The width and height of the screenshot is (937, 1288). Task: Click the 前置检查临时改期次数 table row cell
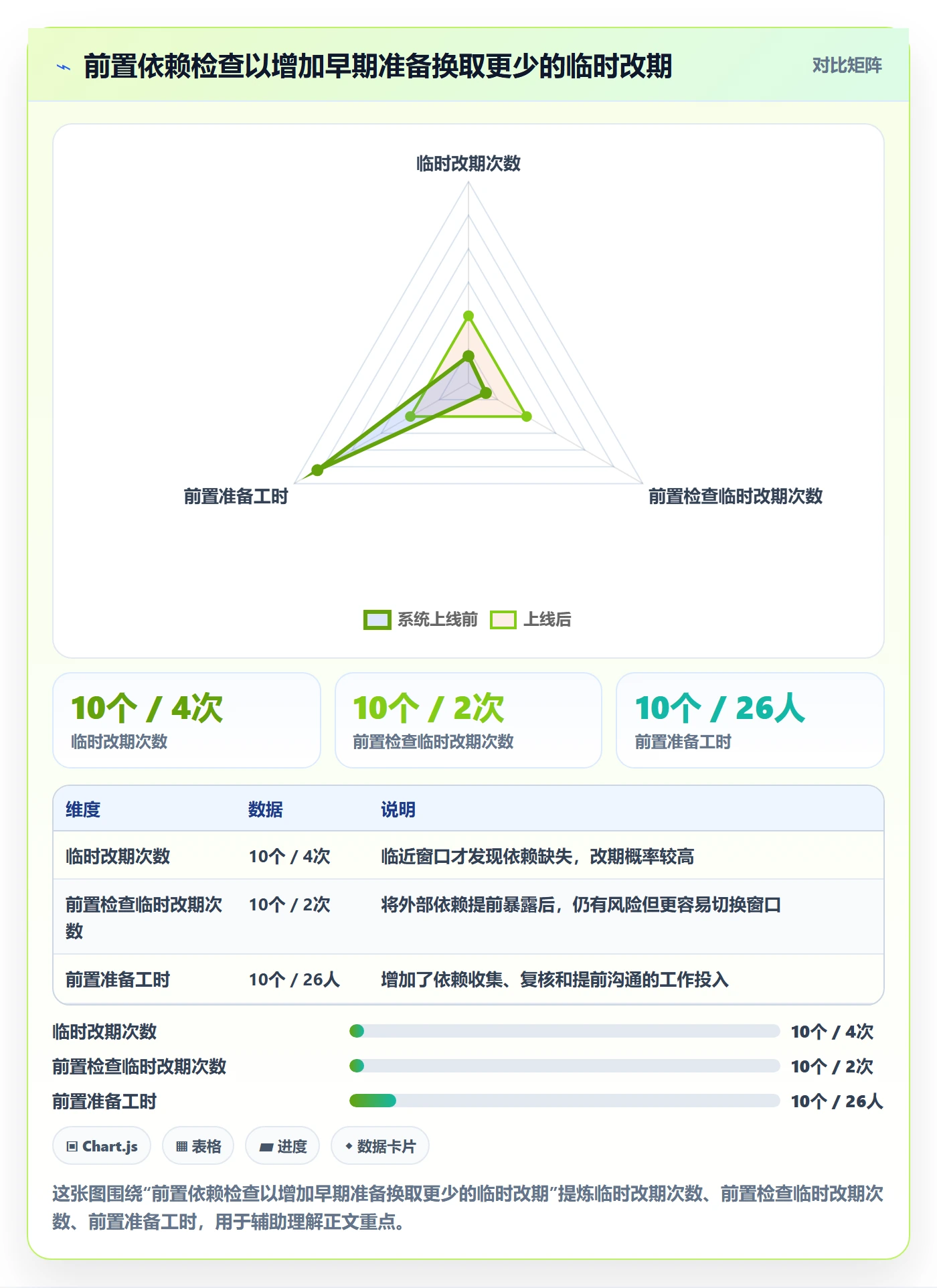pos(144,917)
